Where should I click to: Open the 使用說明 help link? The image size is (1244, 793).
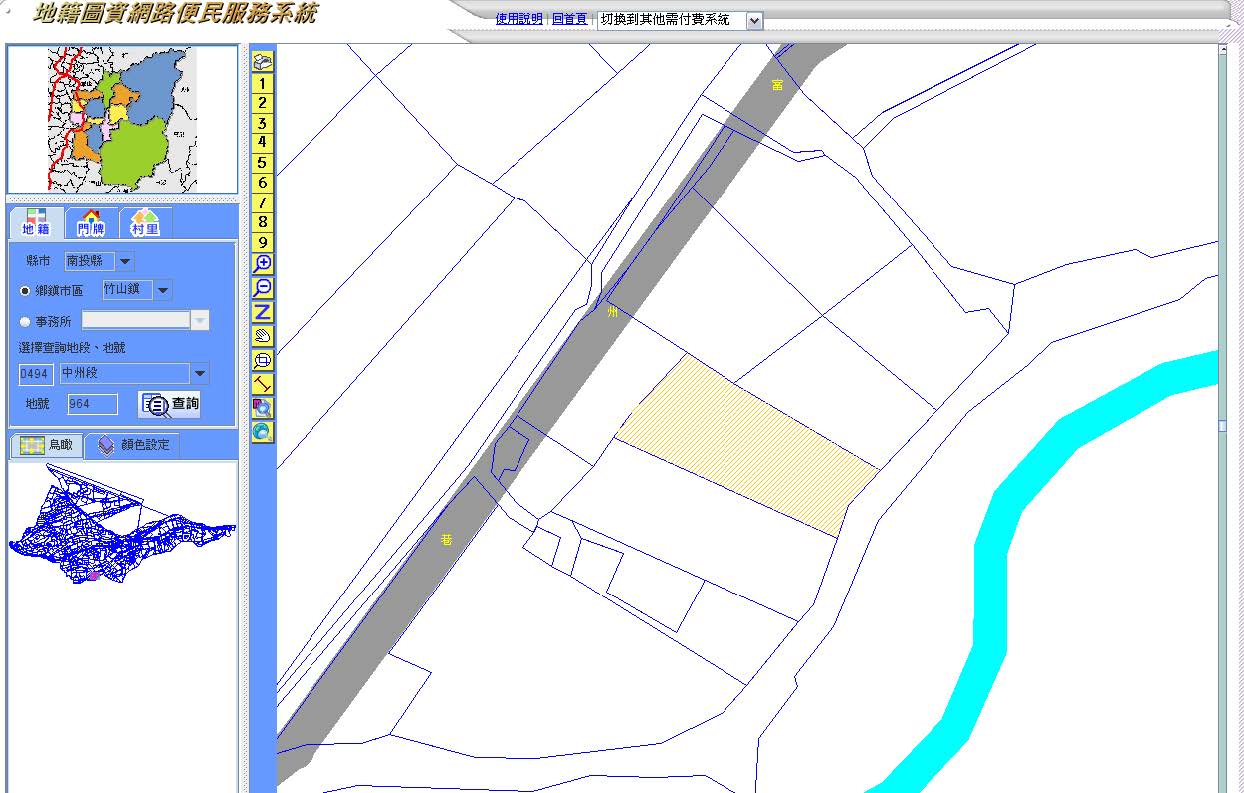pos(518,19)
